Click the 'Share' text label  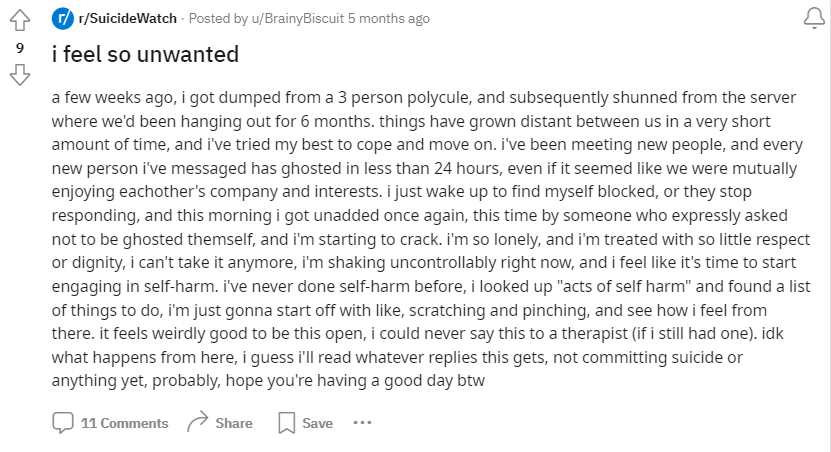pyautogui.click(x=234, y=423)
